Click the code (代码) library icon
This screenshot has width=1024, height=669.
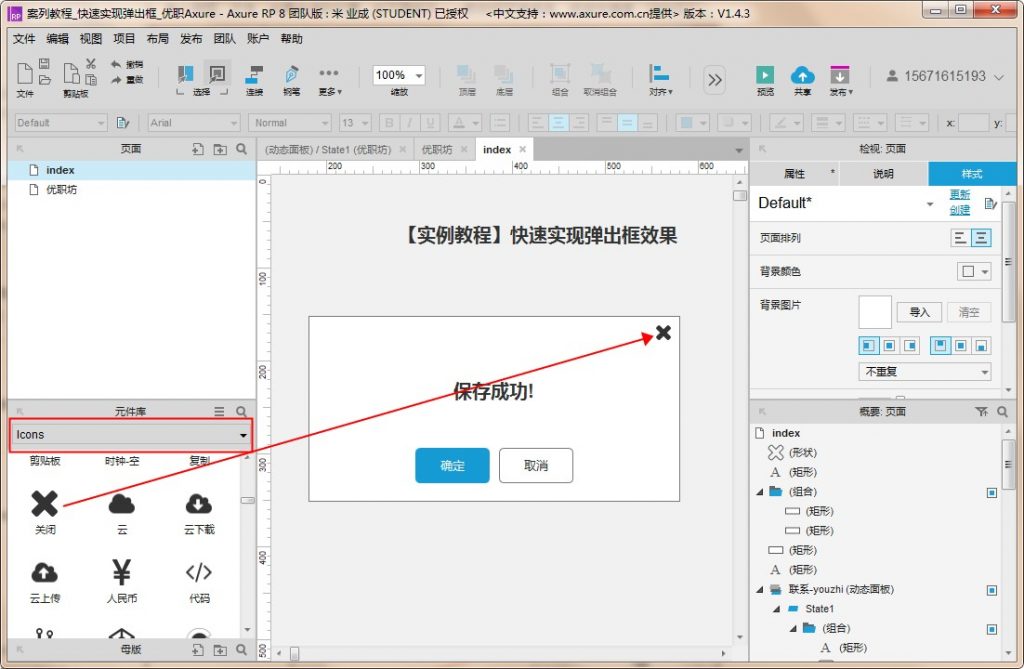click(199, 573)
